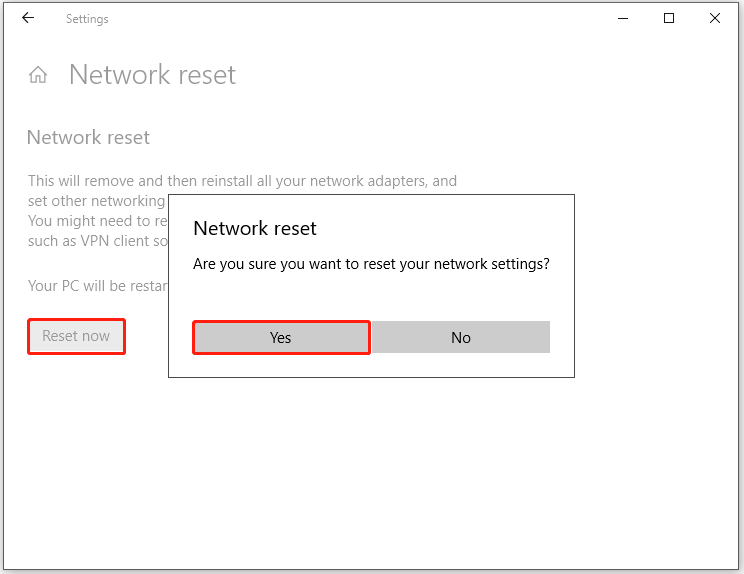The height and width of the screenshot is (574, 744).
Task: Minimize the Settings window
Action: [x=623, y=18]
